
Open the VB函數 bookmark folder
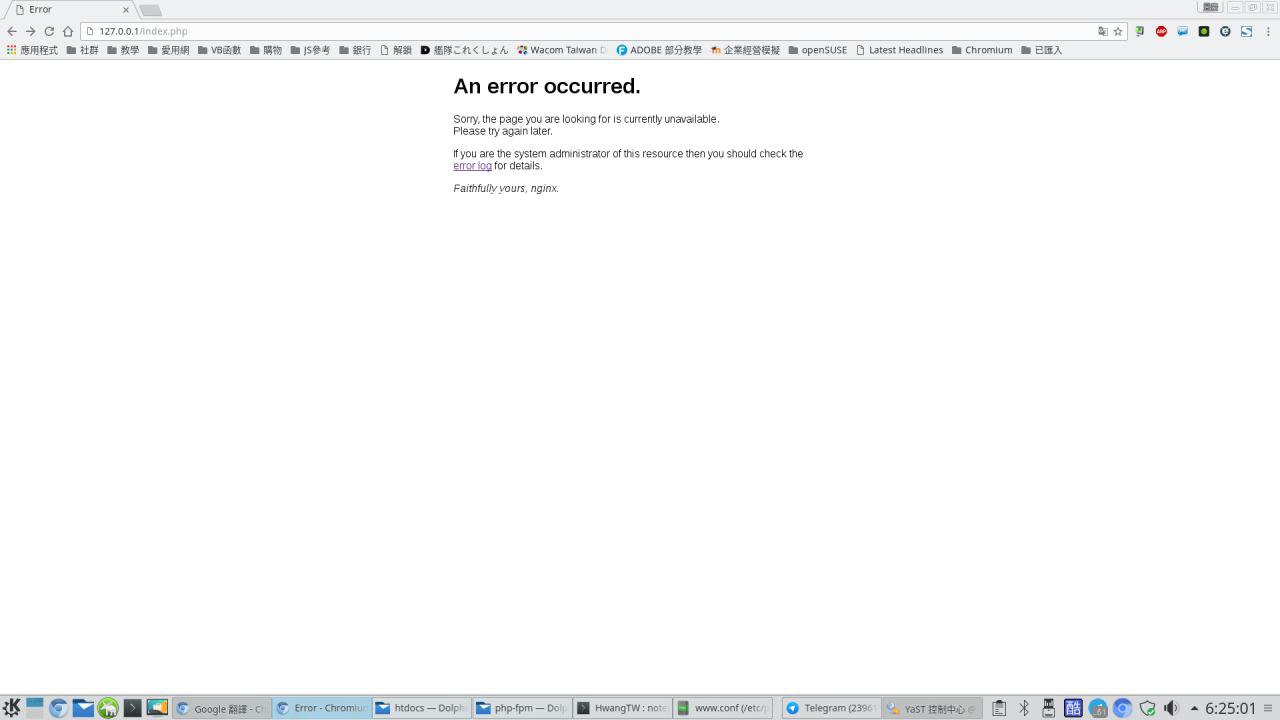(x=219, y=50)
